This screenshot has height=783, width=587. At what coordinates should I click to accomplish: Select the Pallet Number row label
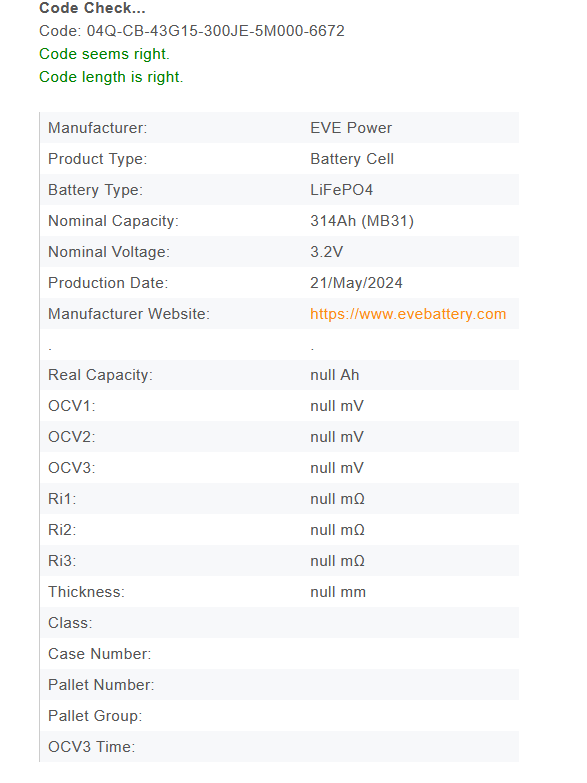pos(101,685)
